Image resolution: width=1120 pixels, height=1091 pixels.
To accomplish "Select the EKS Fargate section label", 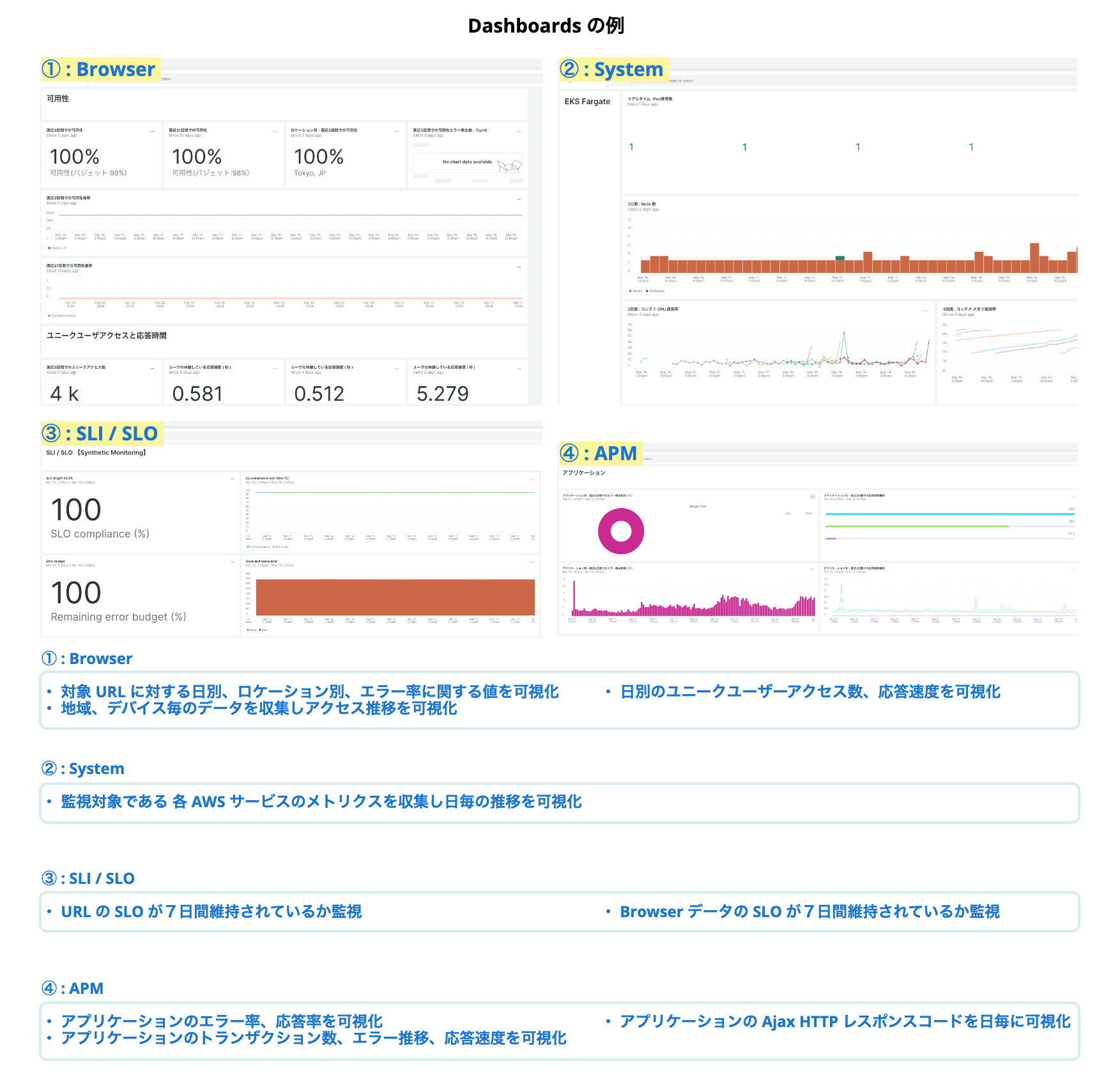I will [x=587, y=102].
